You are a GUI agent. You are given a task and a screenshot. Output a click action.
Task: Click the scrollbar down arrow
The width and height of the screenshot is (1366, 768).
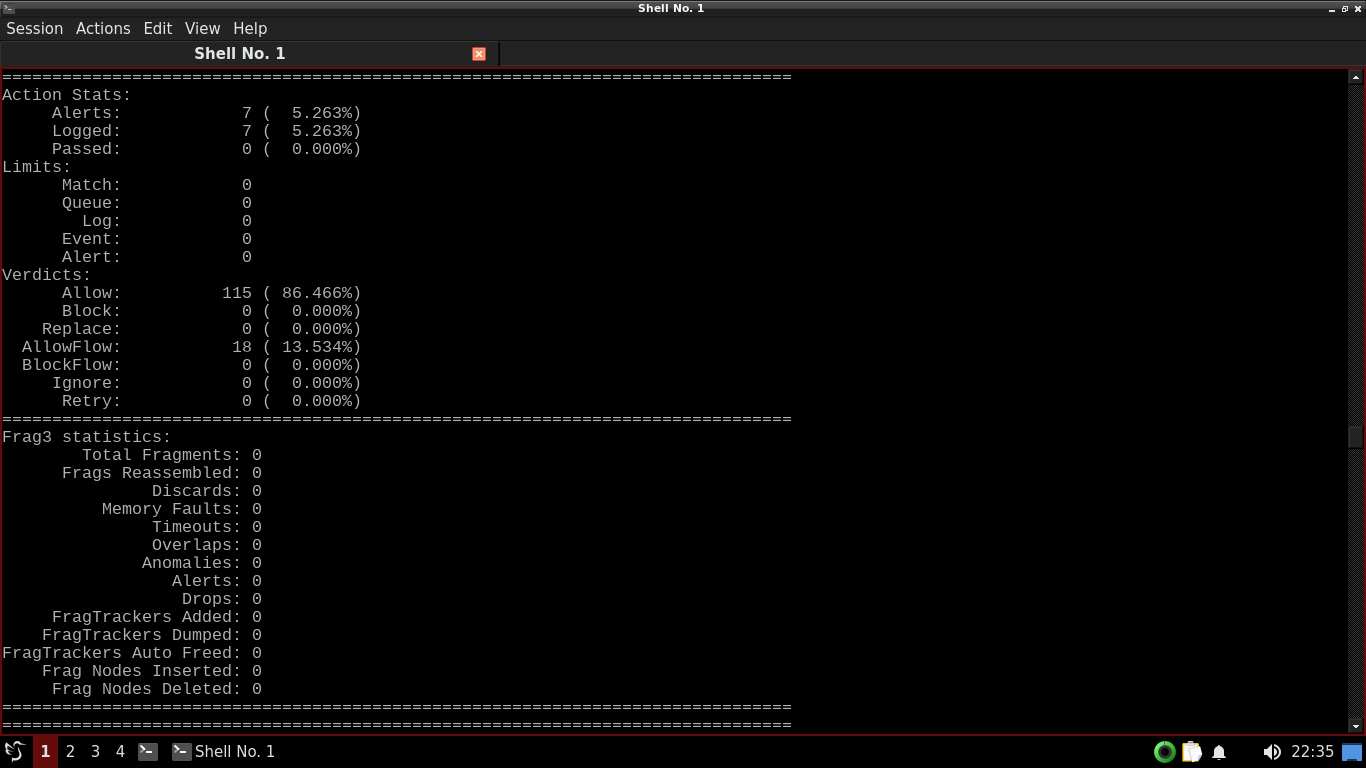(x=1356, y=726)
